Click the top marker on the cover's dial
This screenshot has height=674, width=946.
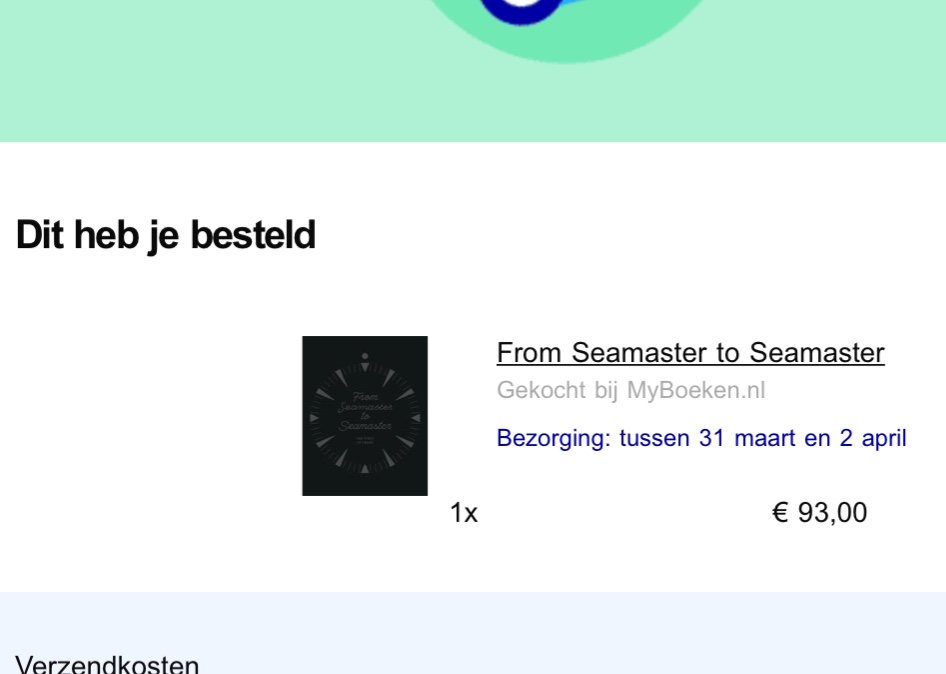tap(365, 356)
